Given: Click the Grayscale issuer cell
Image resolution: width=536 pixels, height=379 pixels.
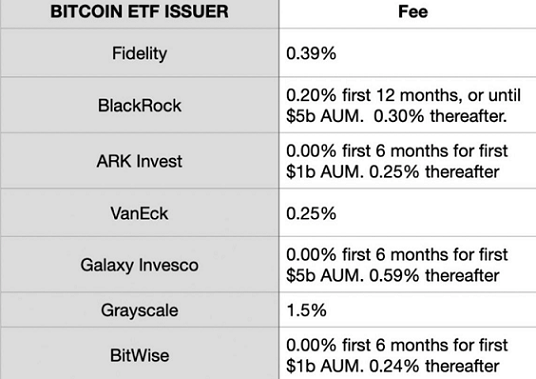Looking at the screenshot, I should coord(139,310).
